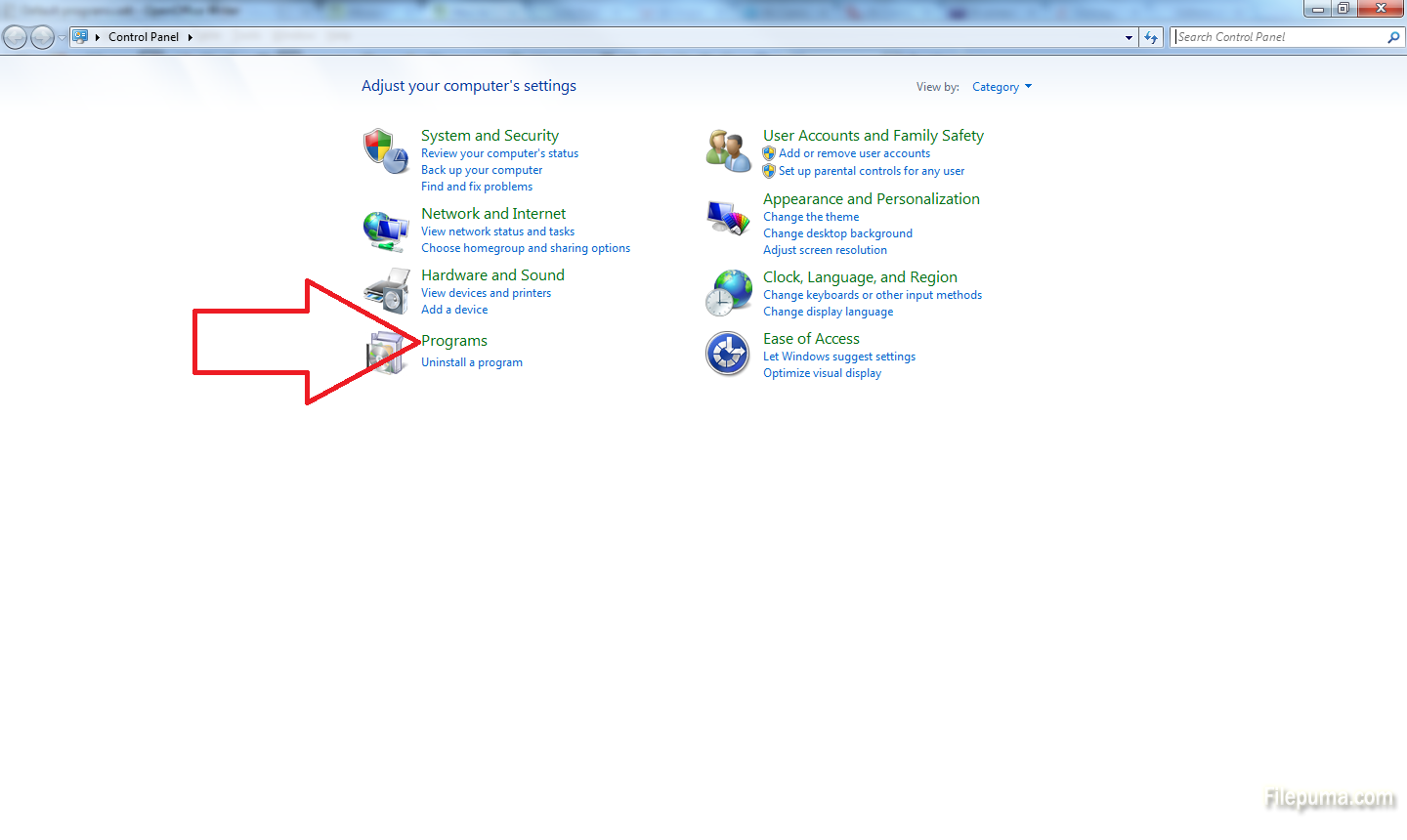Click the Refresh button in the address bar

click(1151, 36)
